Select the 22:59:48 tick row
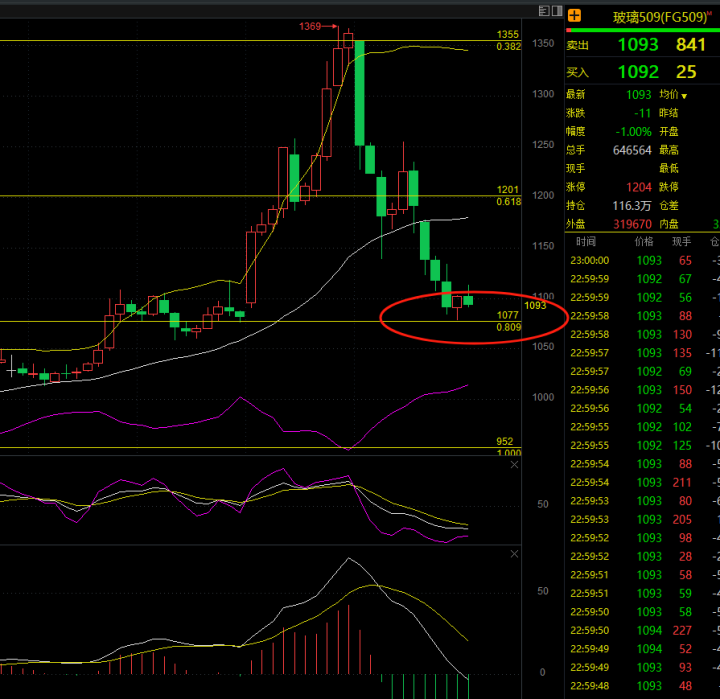This screenshot has height=699, width=720. click(642, 686)
